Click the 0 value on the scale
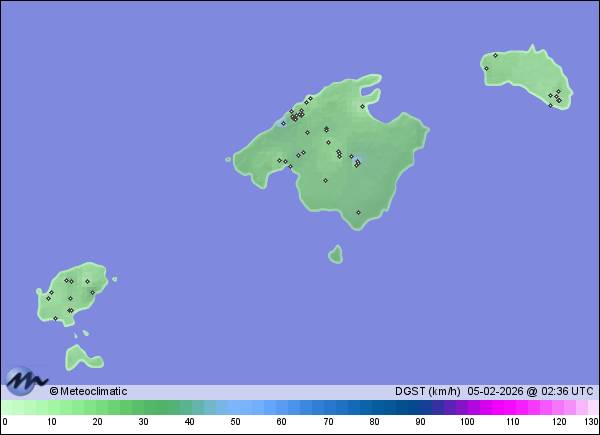Screen dimensions: 600x435 click(5, 422)
